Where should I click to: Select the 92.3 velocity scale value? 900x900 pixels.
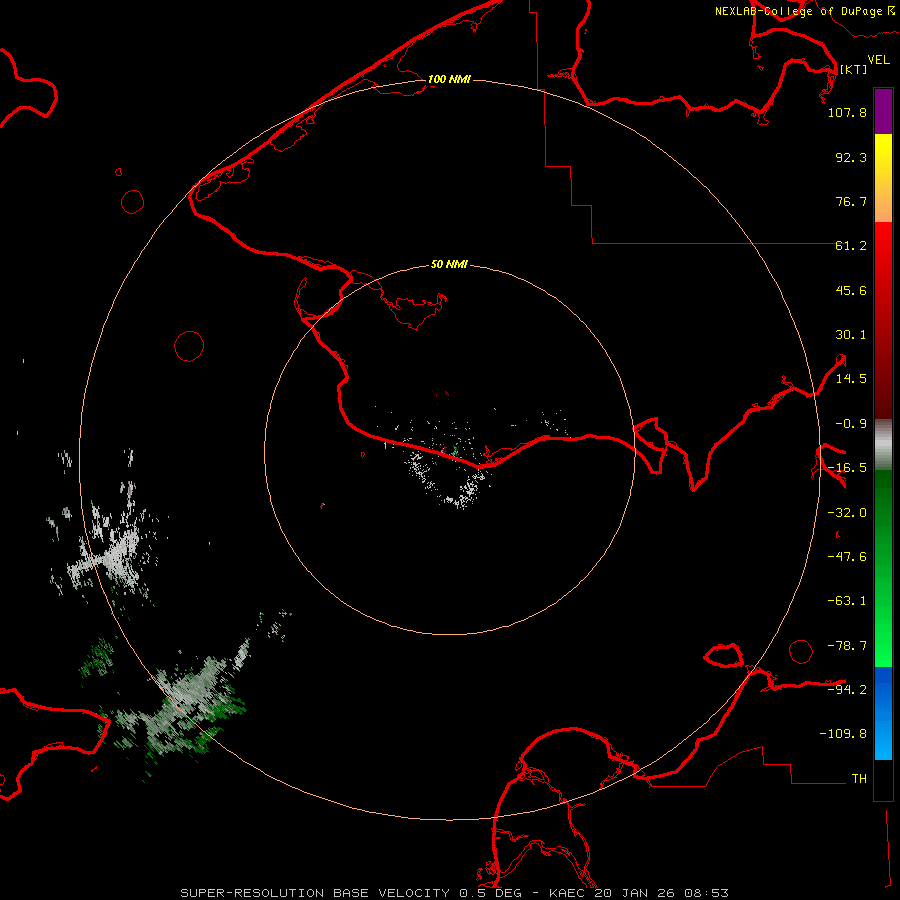851,157
